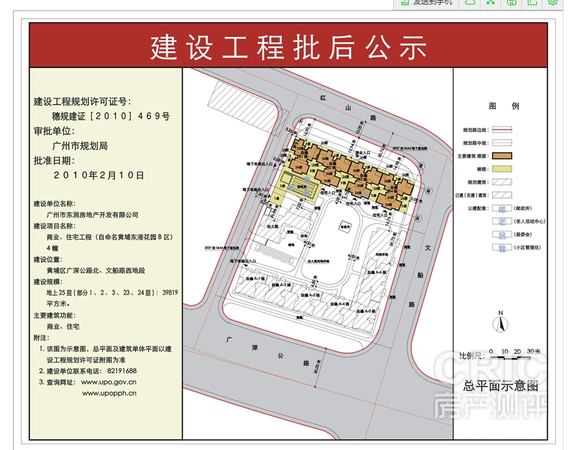Click the green save disk icon
Image resolution: width=579 pixels, height=450 pixels.
[511, 2]
